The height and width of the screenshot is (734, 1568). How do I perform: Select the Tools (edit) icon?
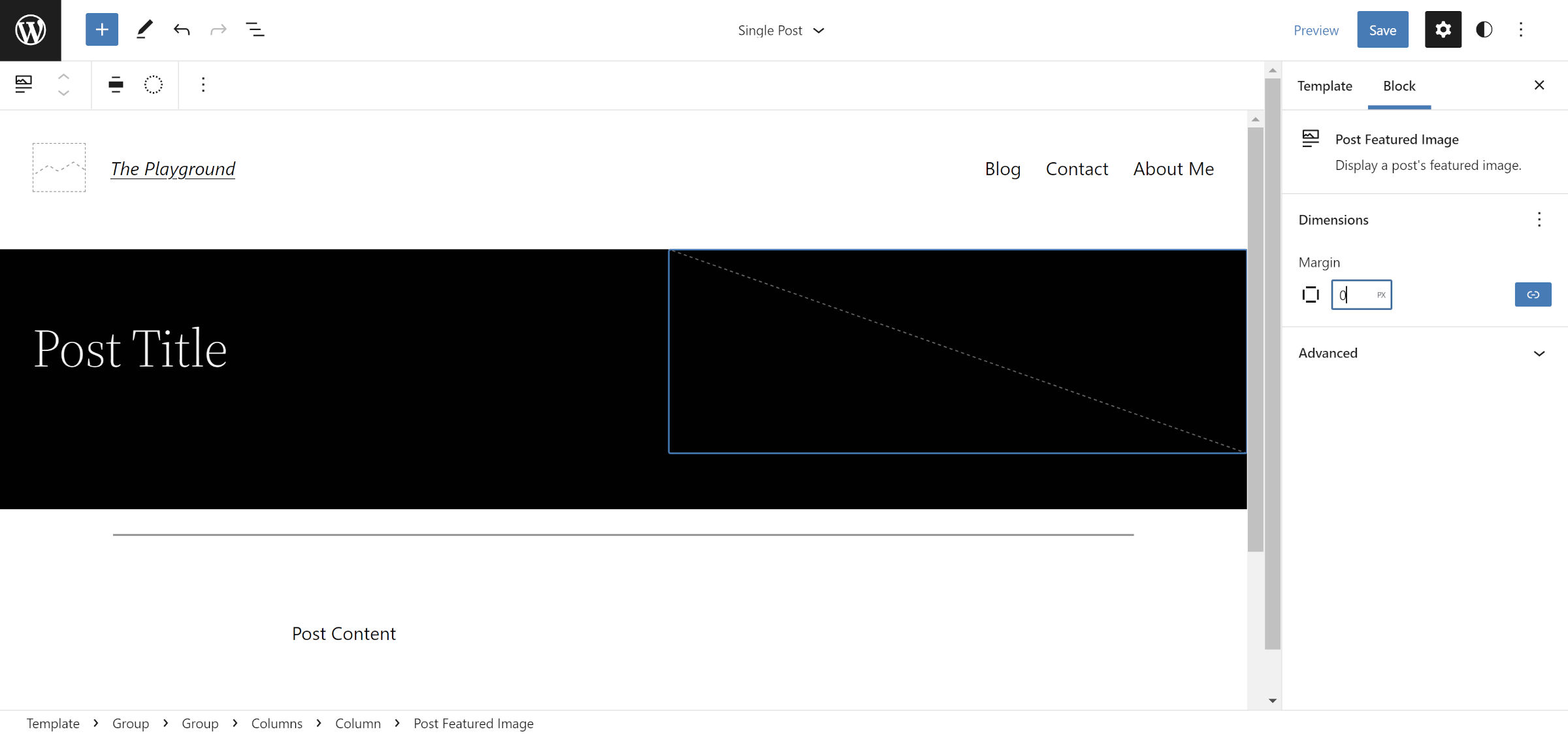144,29
